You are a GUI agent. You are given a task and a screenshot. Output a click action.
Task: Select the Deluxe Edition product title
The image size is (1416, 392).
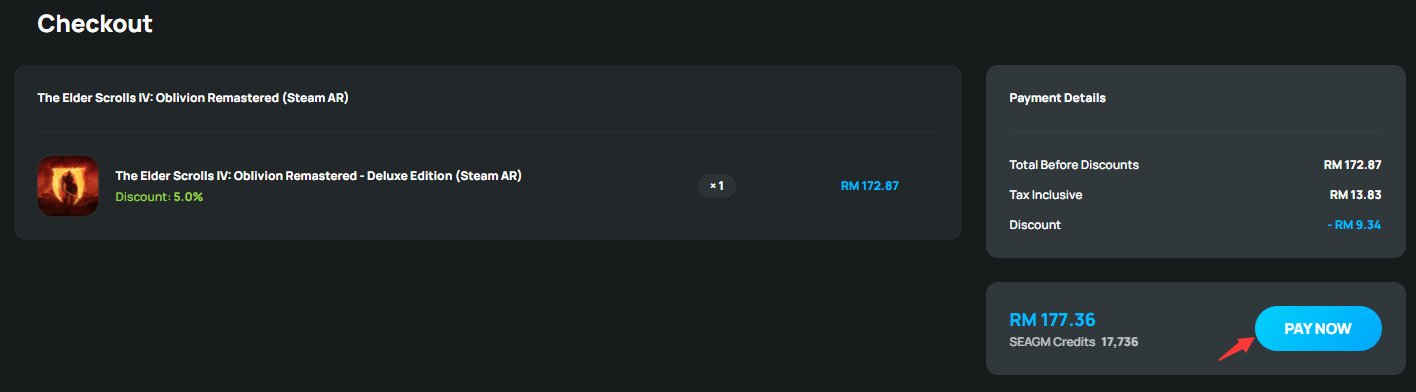318,175
